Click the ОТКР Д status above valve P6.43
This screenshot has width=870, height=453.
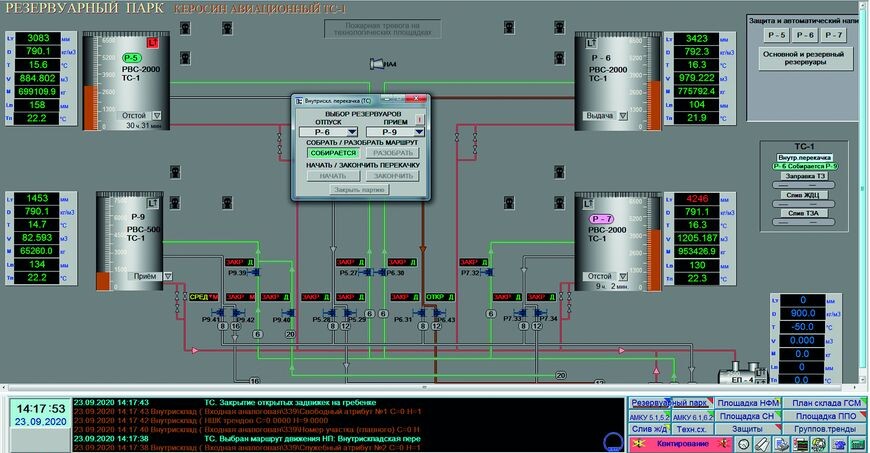coord(440,297)
